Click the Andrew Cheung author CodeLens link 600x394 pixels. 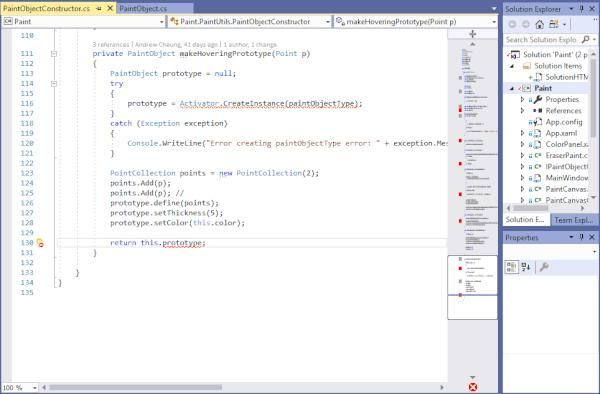[x=176, y=45]
